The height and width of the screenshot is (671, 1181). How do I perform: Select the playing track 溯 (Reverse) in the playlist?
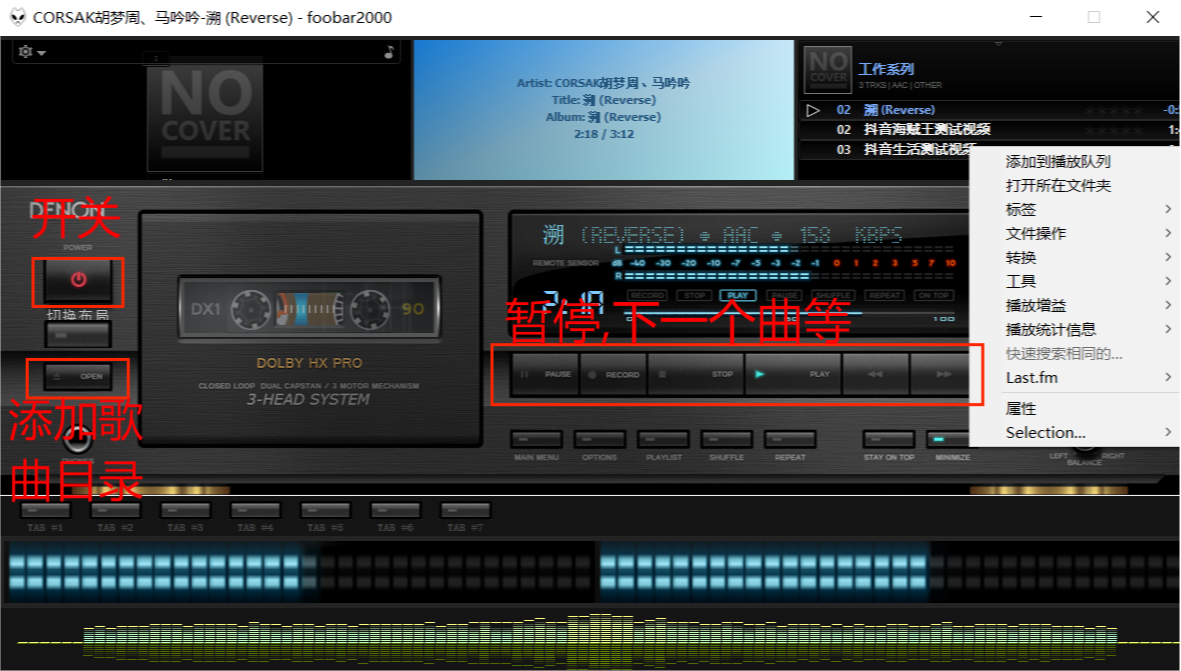point(899,110)
